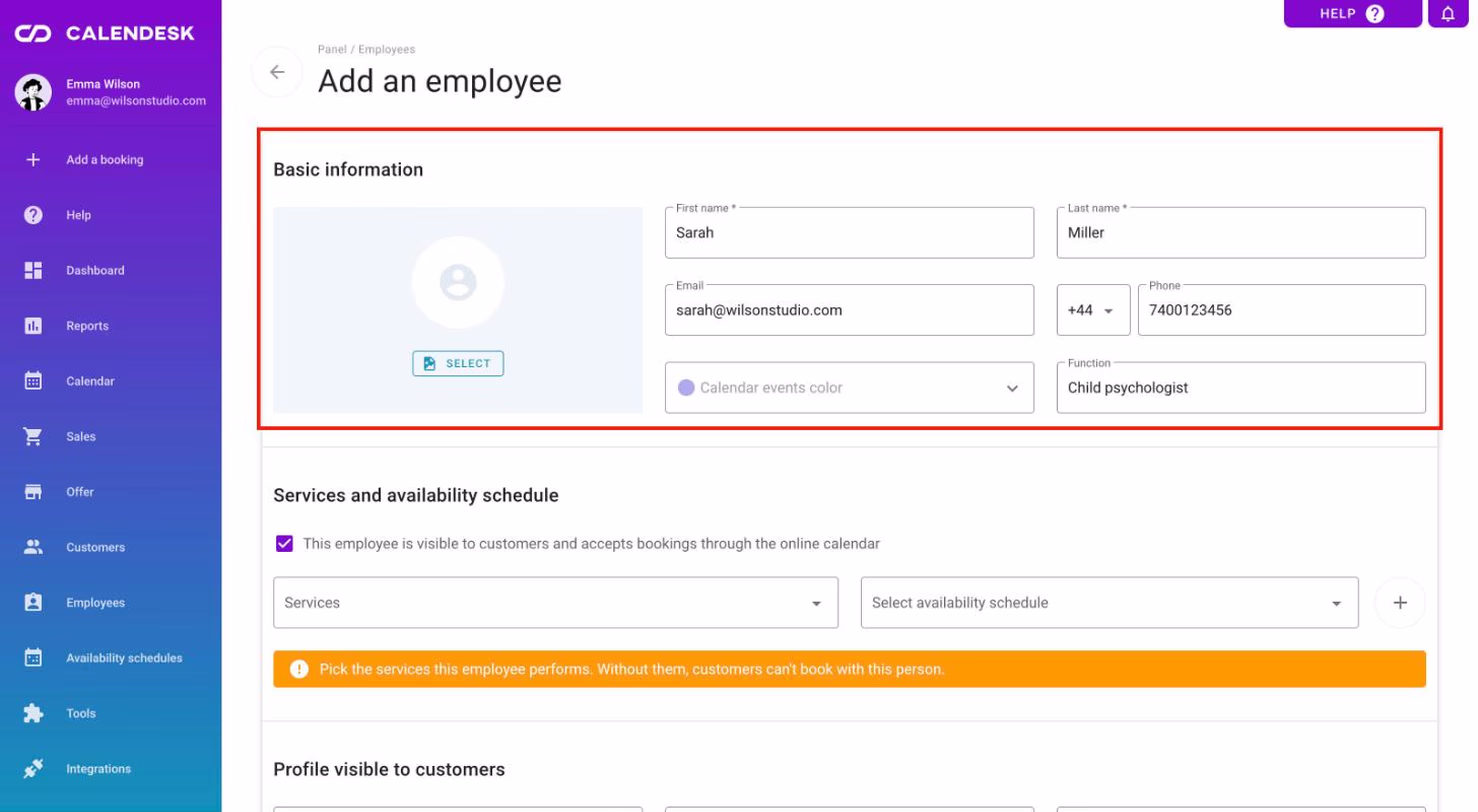This screenshot has width=1478, height=812.
Task: Click the SELECT photo button
Action: [x=458, y=363]
